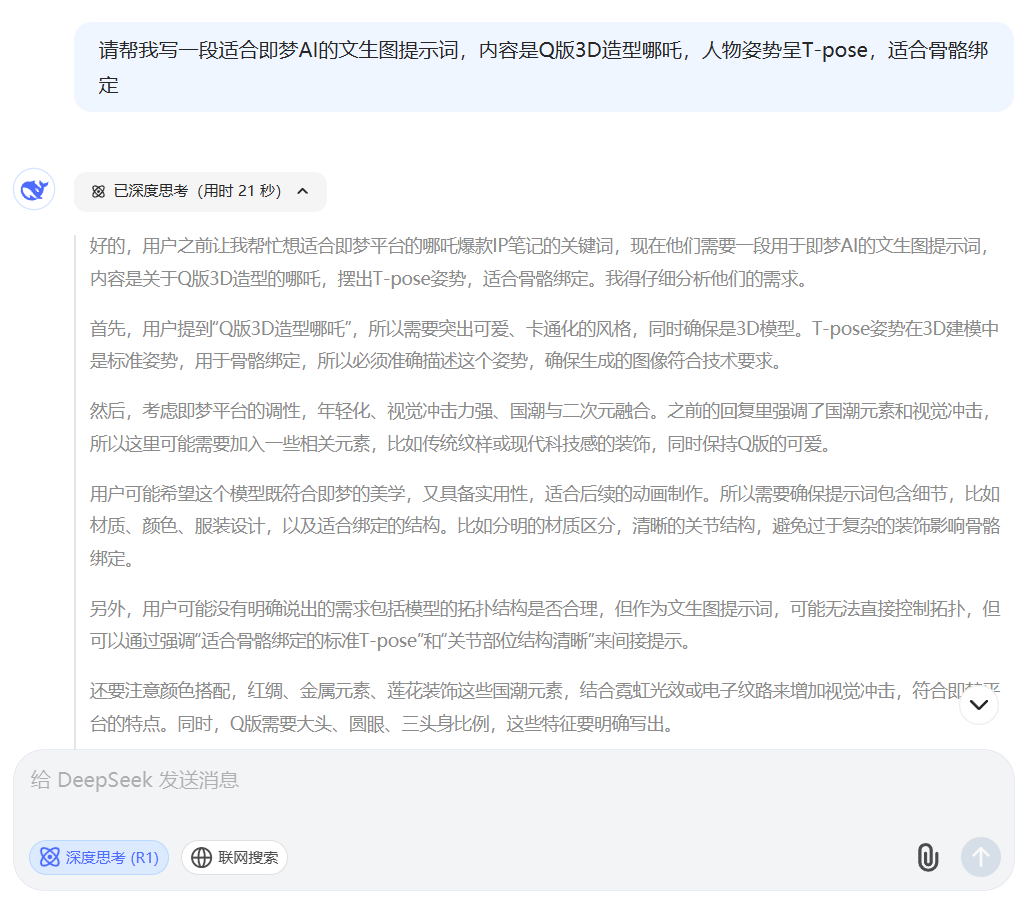Image resolution: width=1034 pixels, height=897 pixels.
Task: Click the paragraph starting with 用户可能希望这个模型
Action: click(543, 526)
